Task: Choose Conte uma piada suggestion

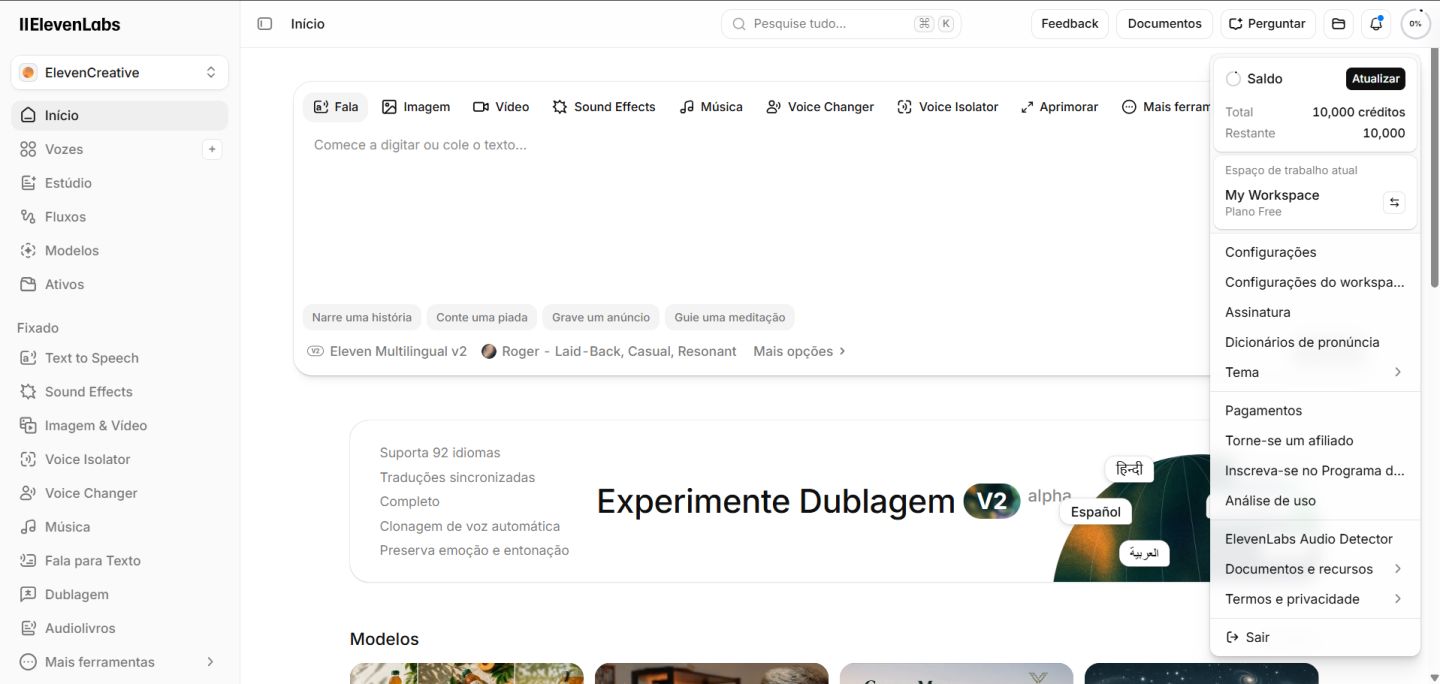Action: point(482,317)
